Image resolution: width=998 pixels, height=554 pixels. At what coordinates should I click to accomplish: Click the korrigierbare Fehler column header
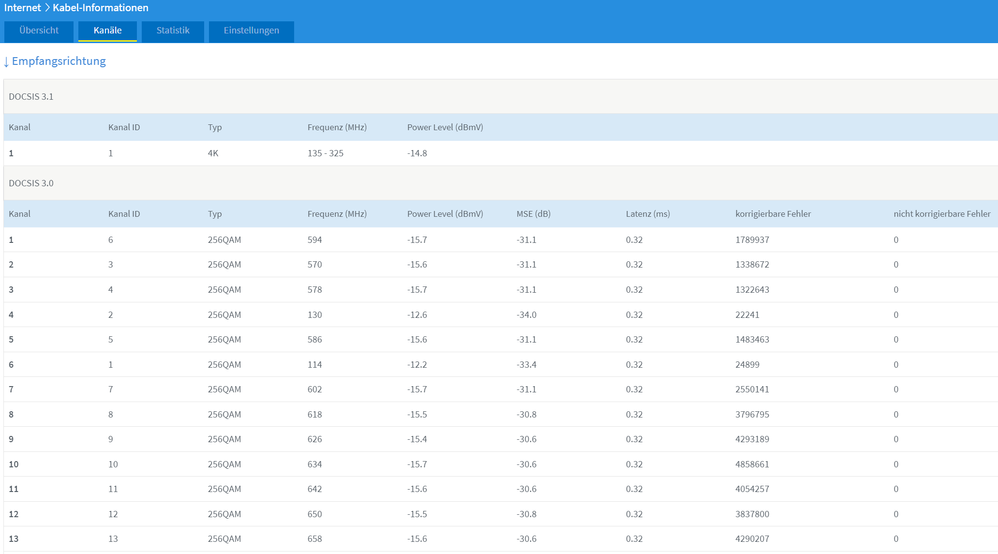(773, 214)
